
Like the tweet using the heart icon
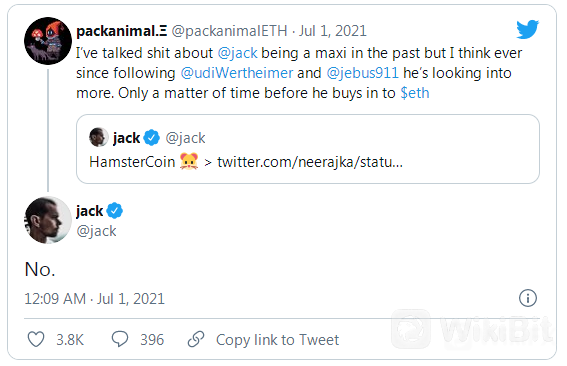[x=36, y=340]
